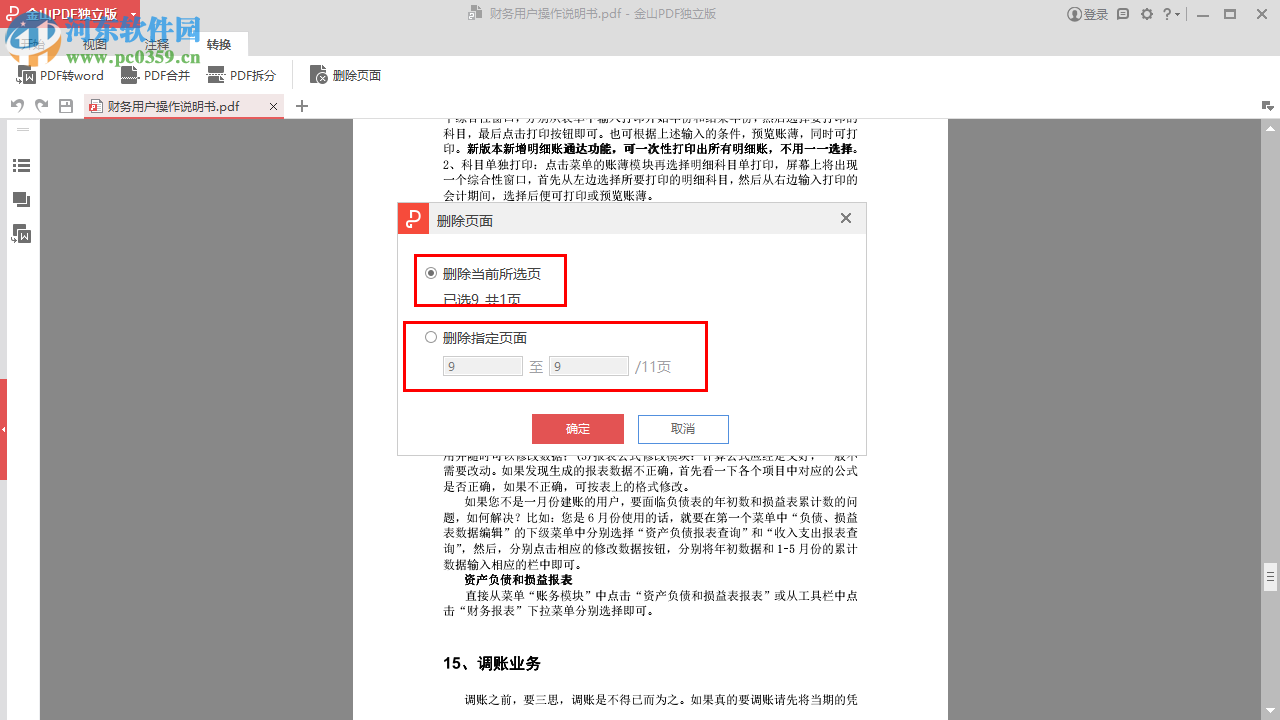
Task: Cancel the 删除页面 dialog
Action: pyautogui.click(x=683, y=428)
